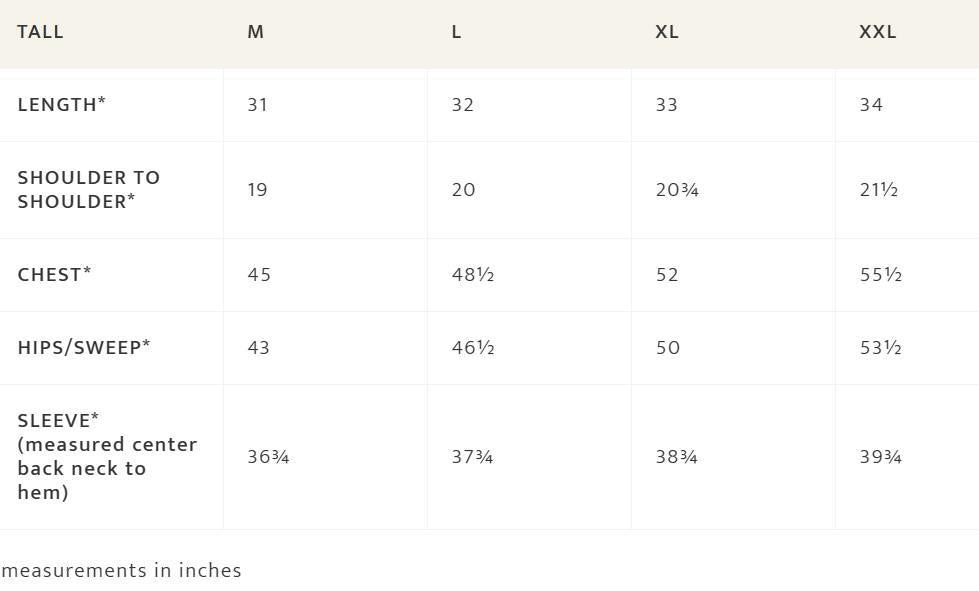Image resolution: width=979 pixels, height=591 pixels.
Task: Select the M hips/sweep value 43
Action: [x=259, y=348]
